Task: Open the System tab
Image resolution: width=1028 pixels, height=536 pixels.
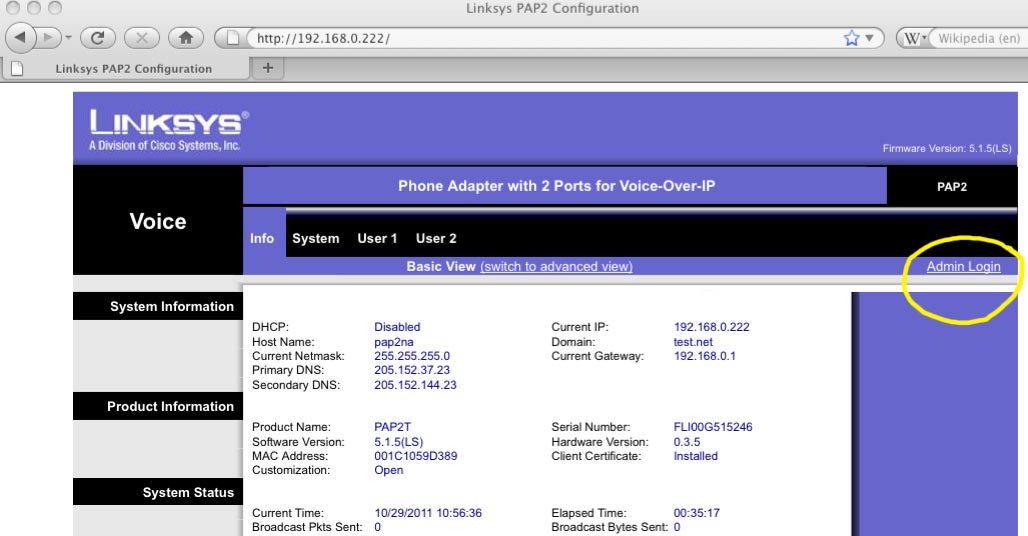Action: 316,239
